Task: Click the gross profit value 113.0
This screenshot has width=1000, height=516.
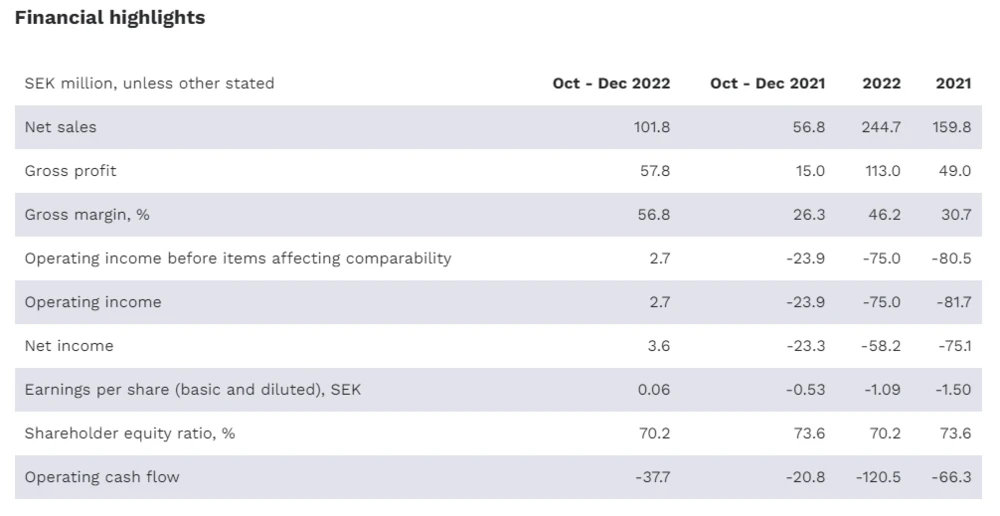Action: coord(882,171)
